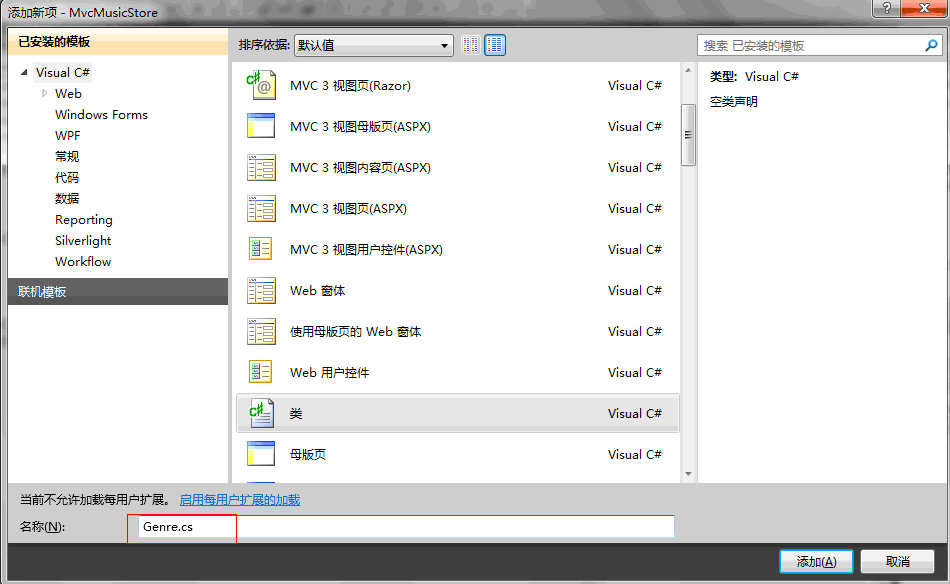Click the 类 C# class template icon

(x=261, y=413)
